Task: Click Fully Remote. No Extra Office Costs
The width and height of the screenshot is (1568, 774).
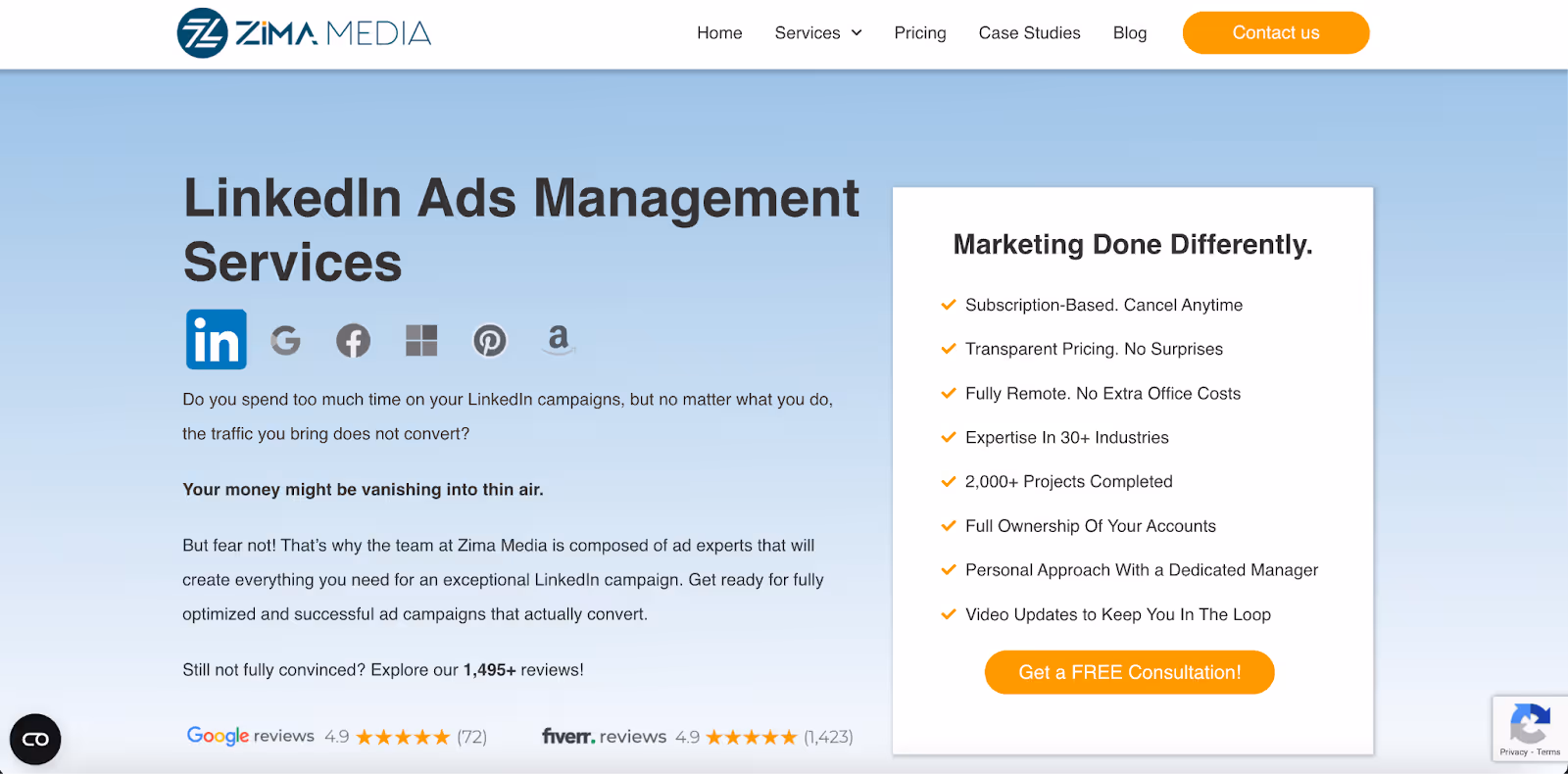Action: pos(1102,393)
